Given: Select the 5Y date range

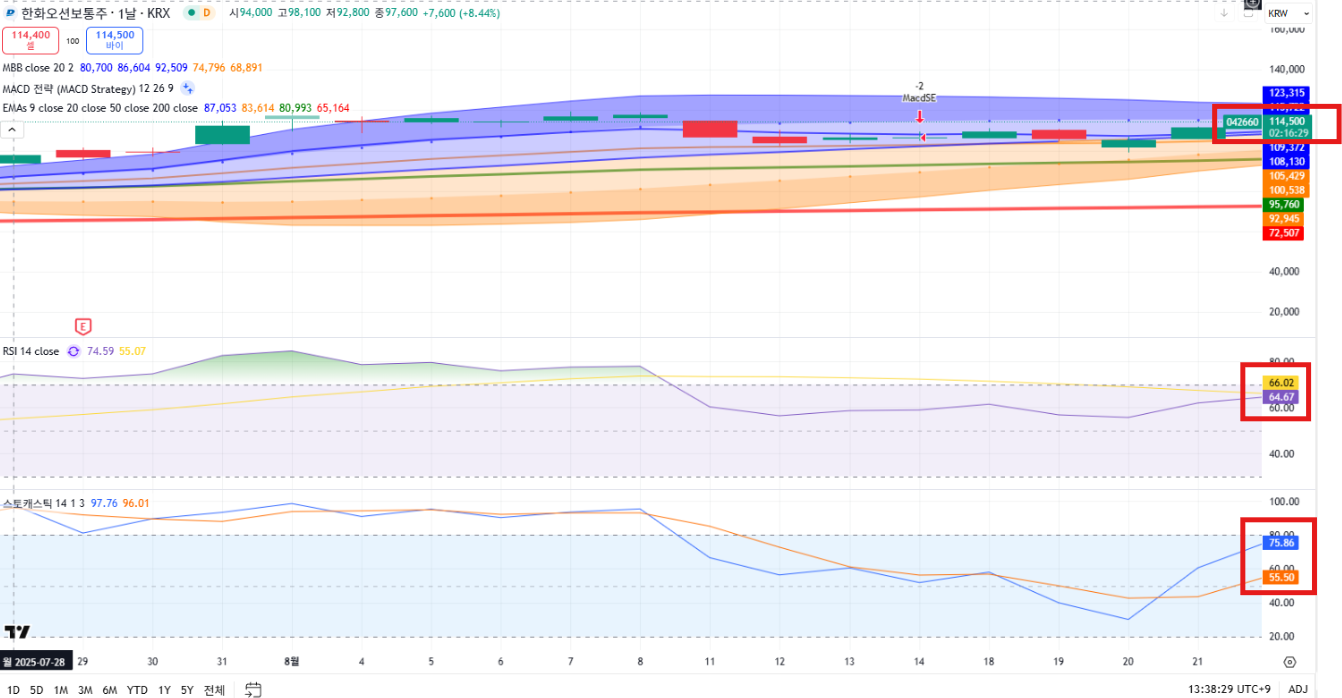Looking at the screenshot, I should [x=187, y=689].
